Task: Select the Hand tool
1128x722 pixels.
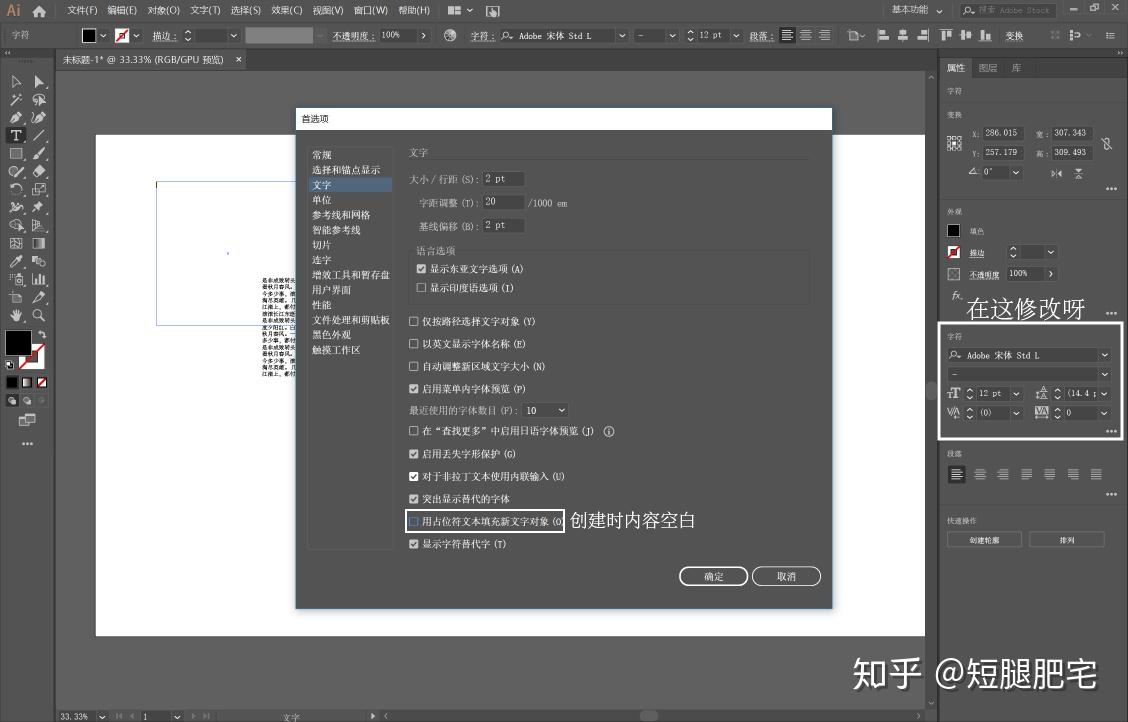Action: (16, 315)
